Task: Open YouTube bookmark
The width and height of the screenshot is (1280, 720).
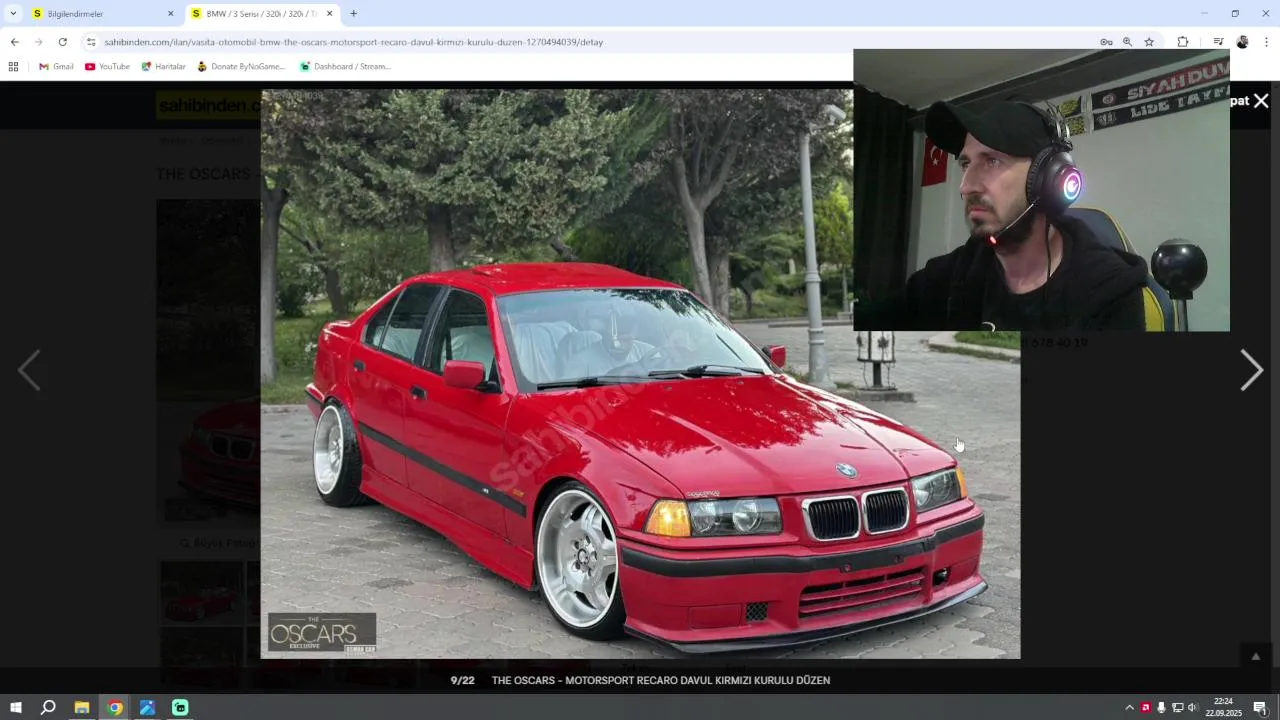Action: [x=107, y=67]
